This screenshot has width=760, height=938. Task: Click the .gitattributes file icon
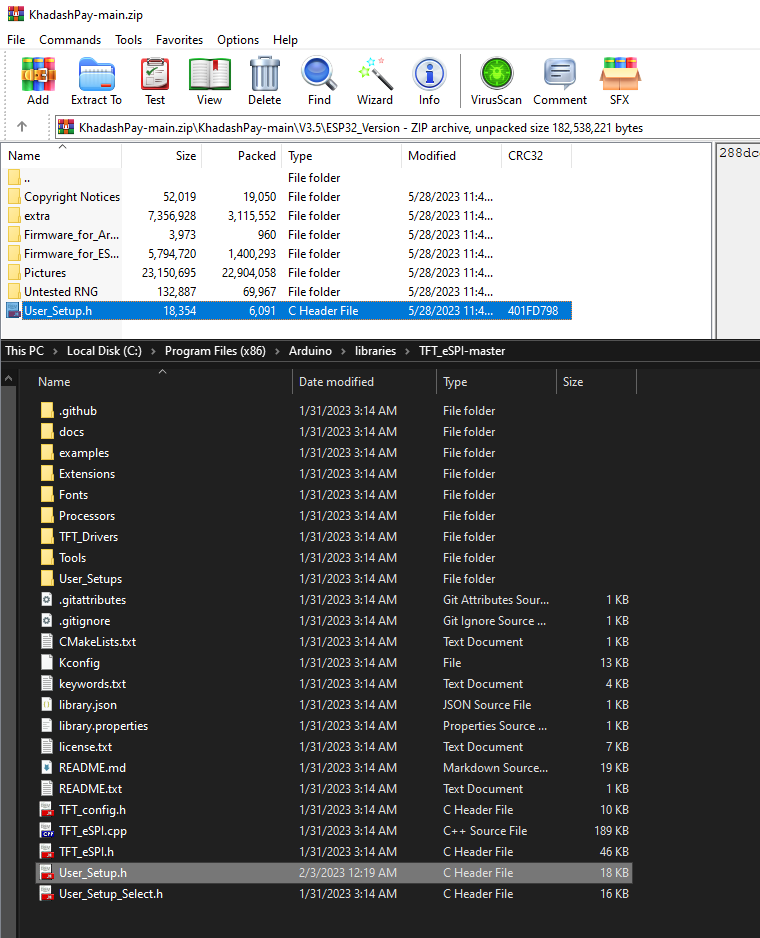tap(47, 599)
